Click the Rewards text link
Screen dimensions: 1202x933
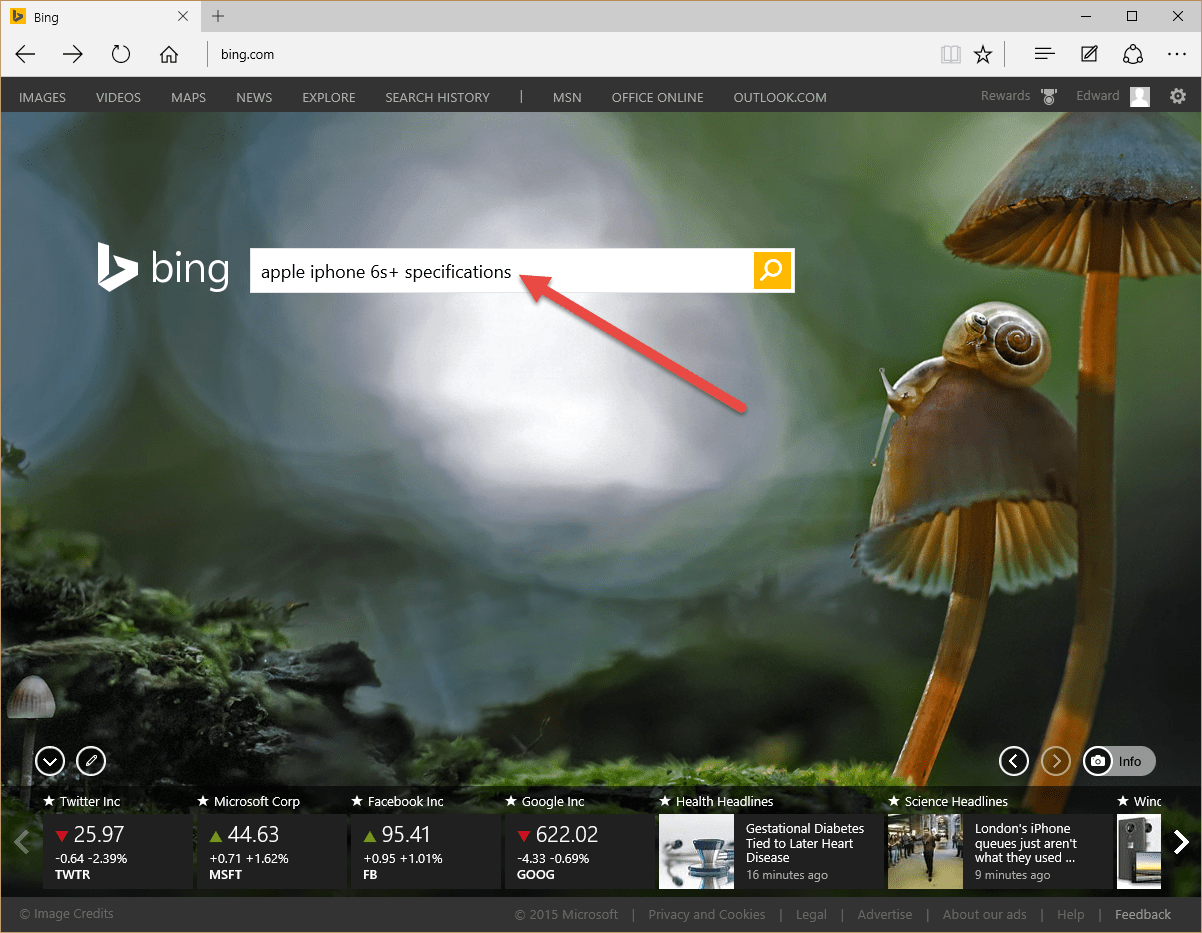point(1005,96)
